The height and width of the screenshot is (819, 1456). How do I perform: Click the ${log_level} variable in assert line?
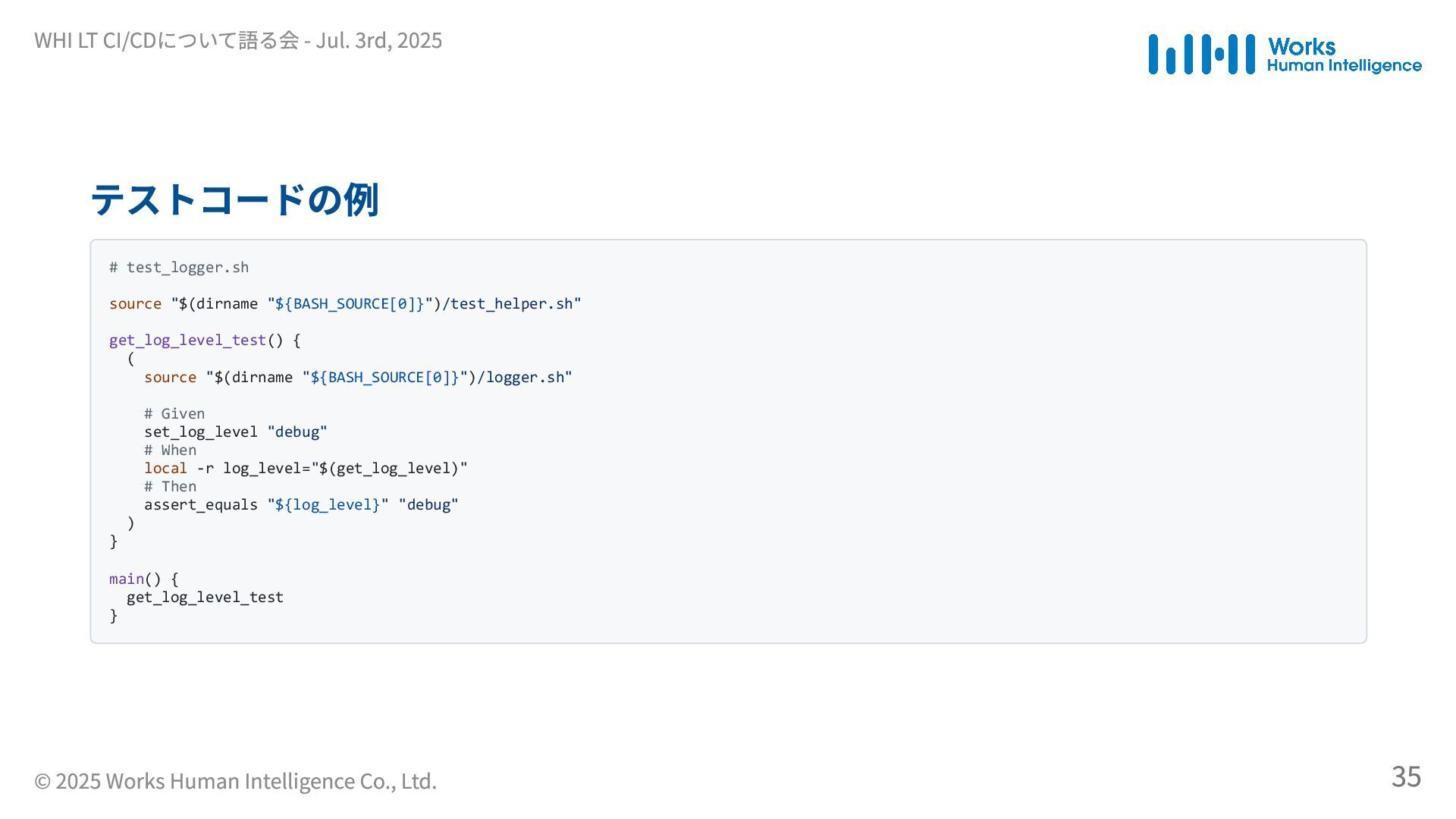[327, 504]
